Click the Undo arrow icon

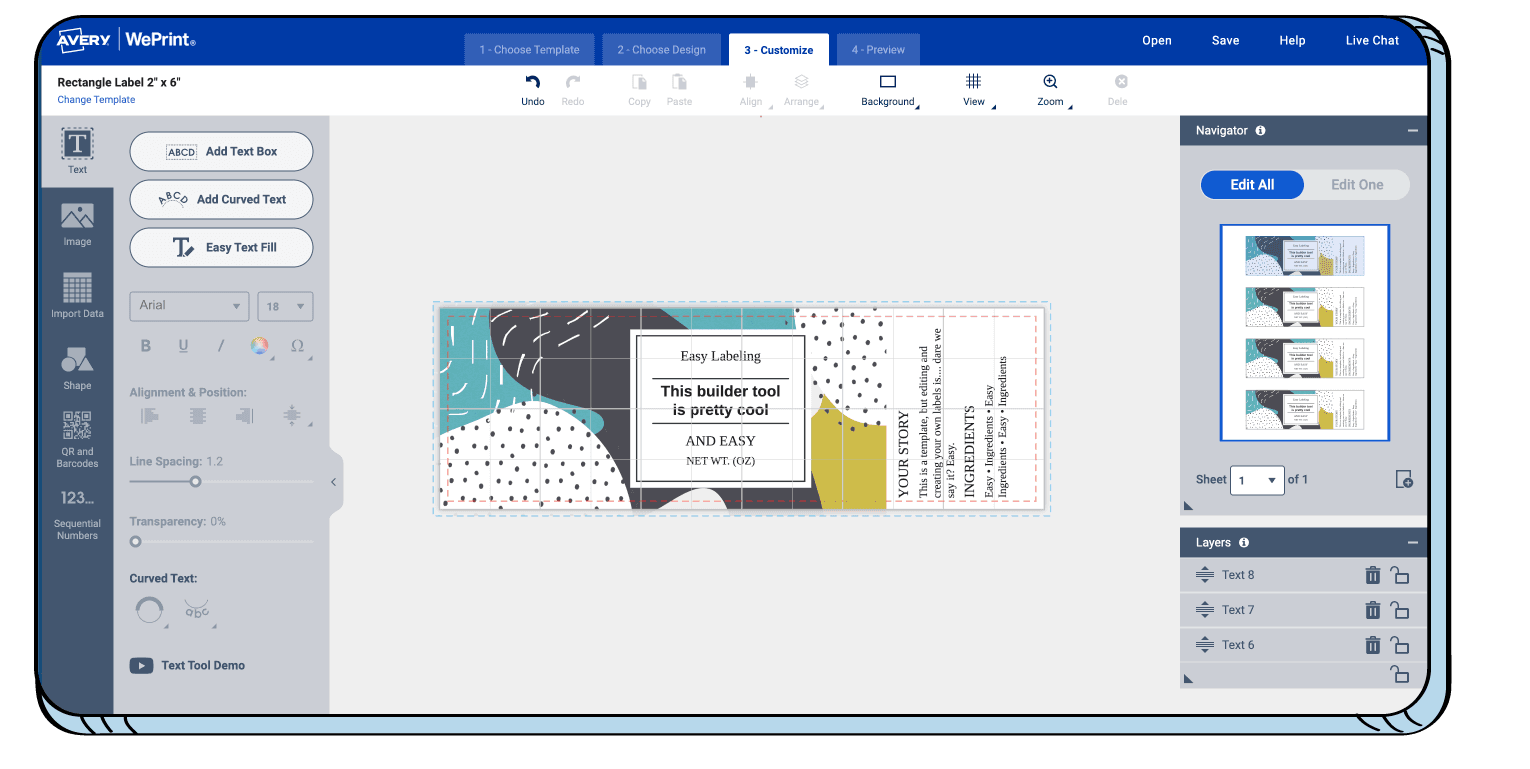point(533,83)
